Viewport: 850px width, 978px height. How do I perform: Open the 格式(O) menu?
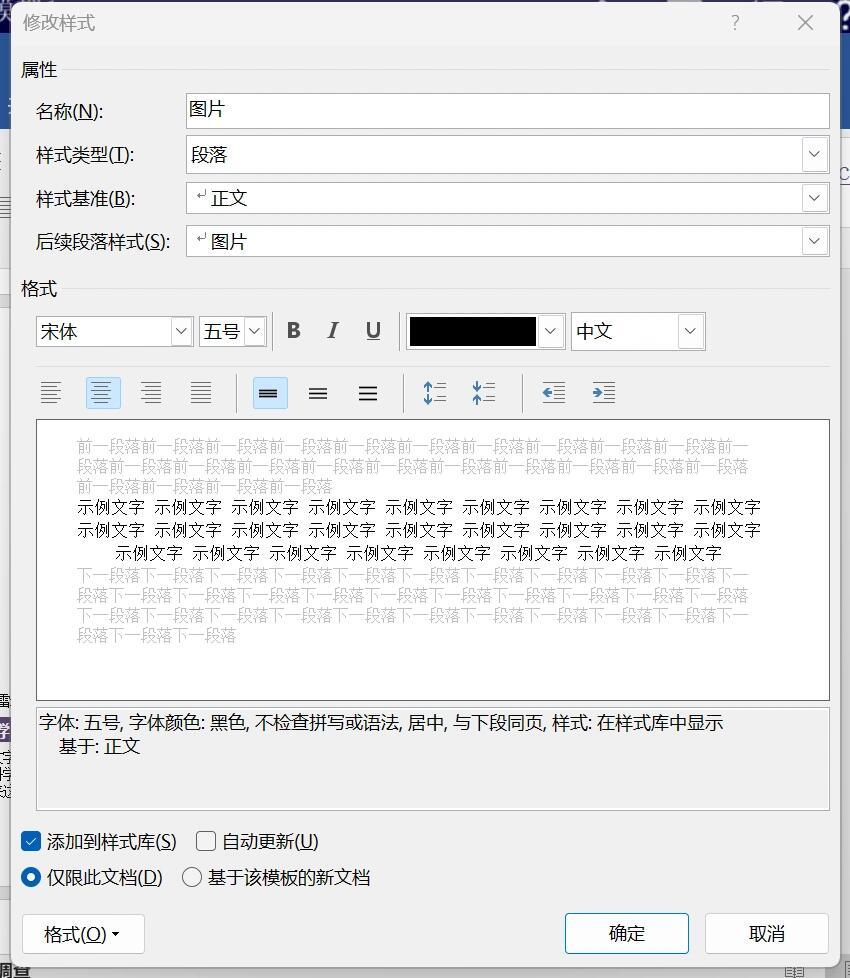click(x=83, y=933)
